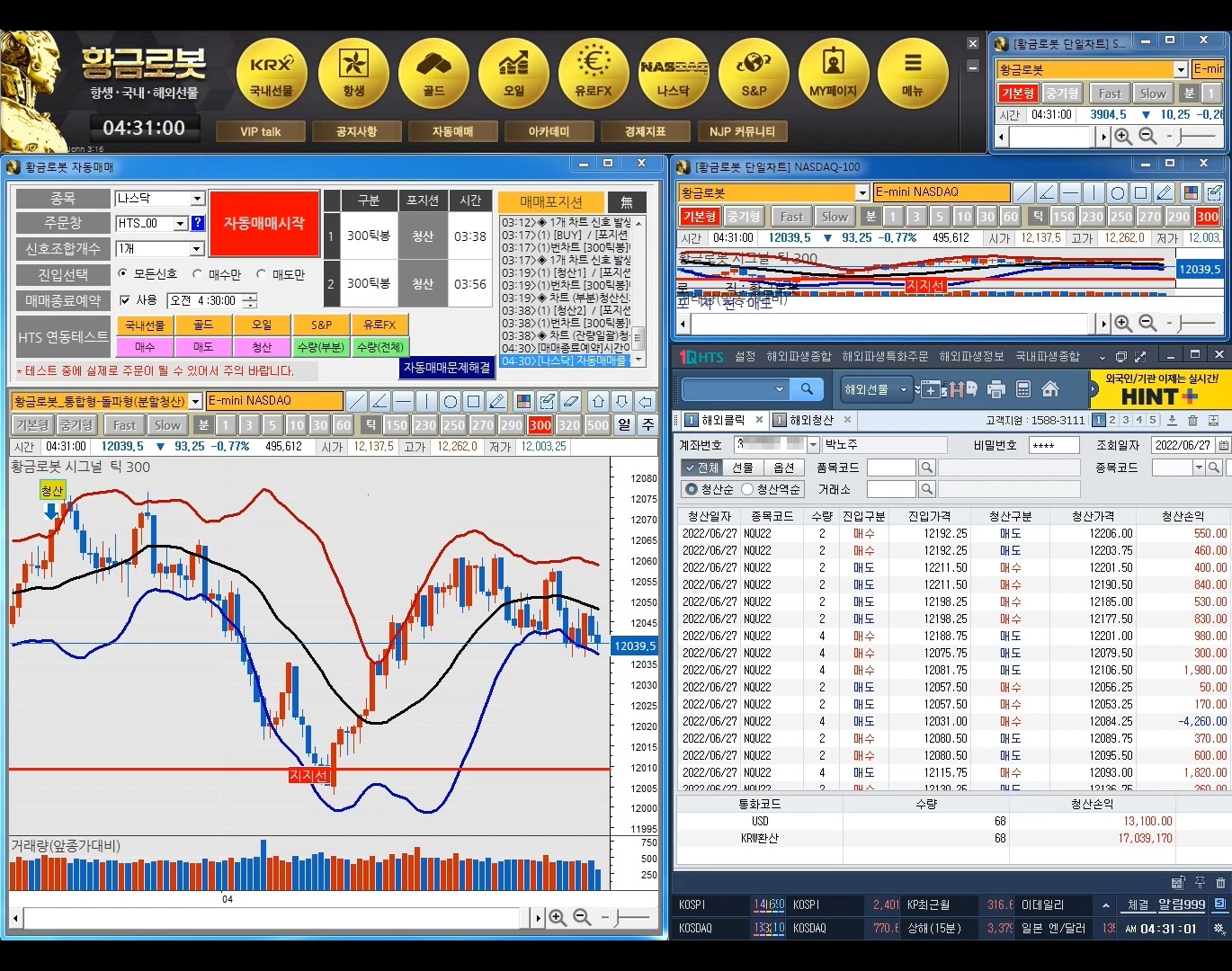Open 주문창 dropdown showing HTS_00
The width and height of the screenshot is (1232, 971).
point(180,224)
